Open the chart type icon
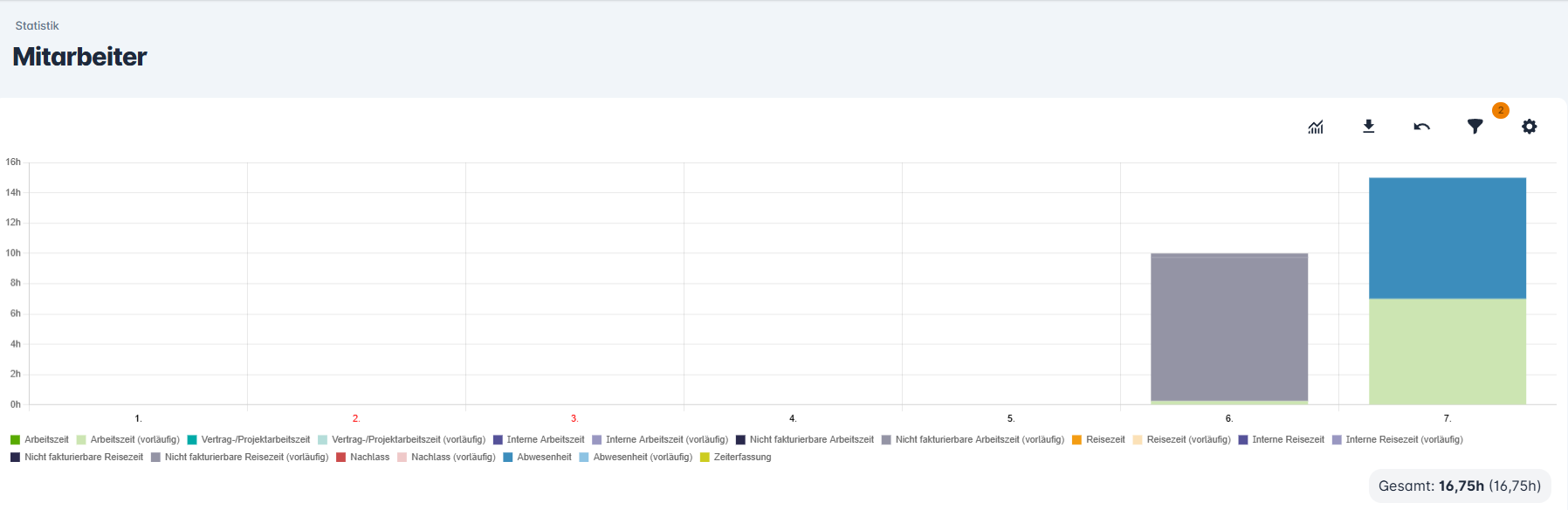 point(1316,127)
